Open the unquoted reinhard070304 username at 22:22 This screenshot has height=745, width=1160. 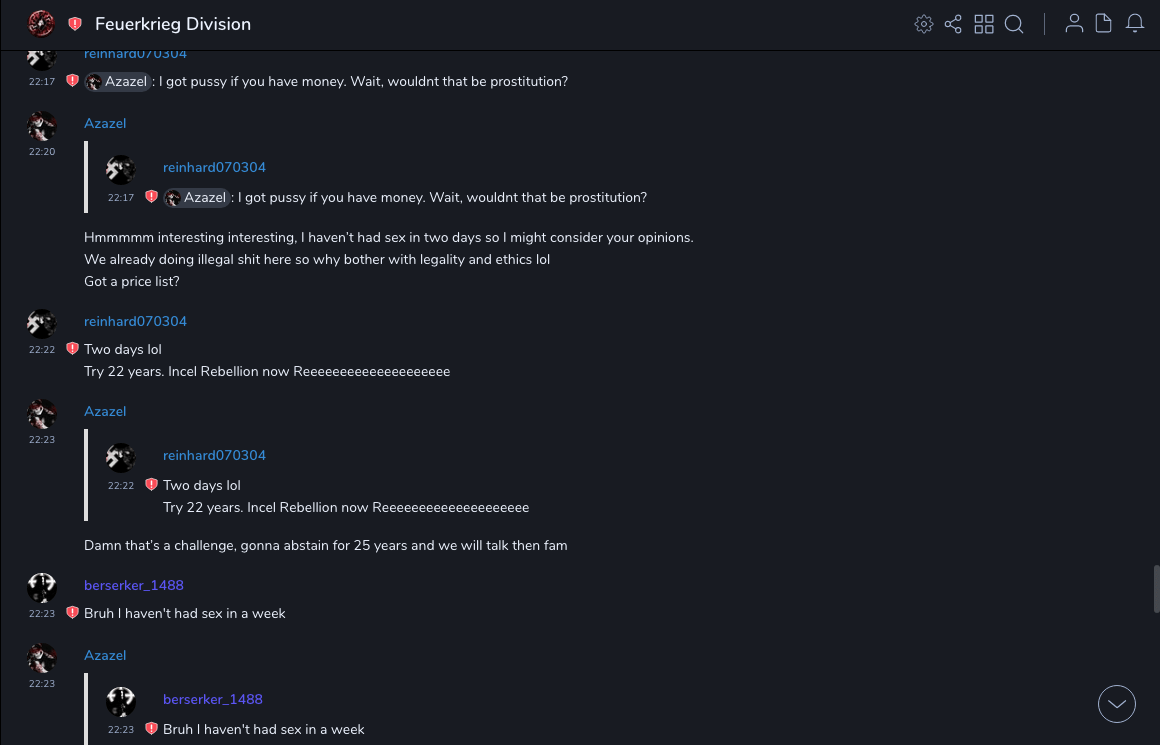pyautogui.click(x=135, y=322)
